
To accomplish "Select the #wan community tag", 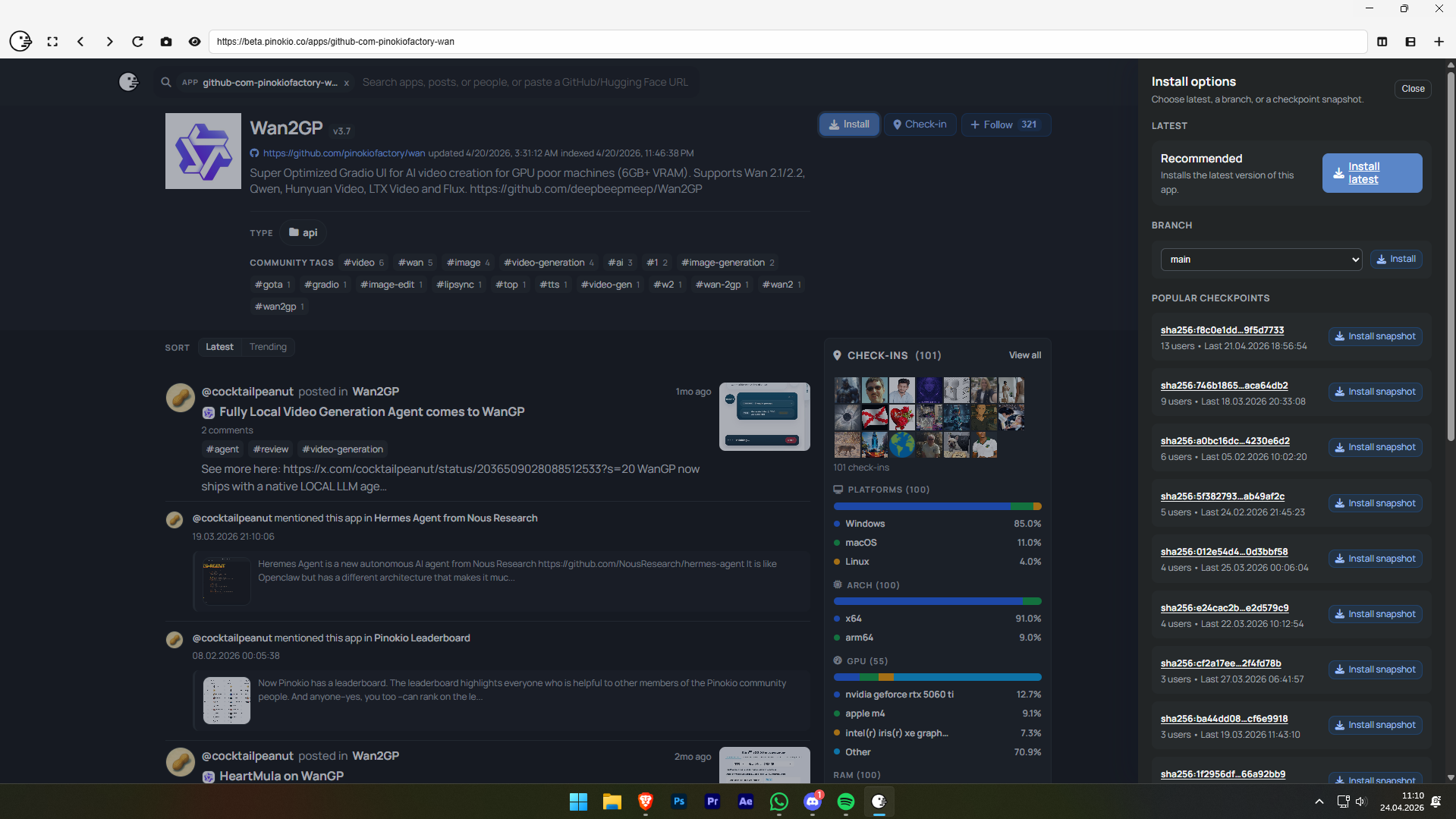I will point(415,263).
